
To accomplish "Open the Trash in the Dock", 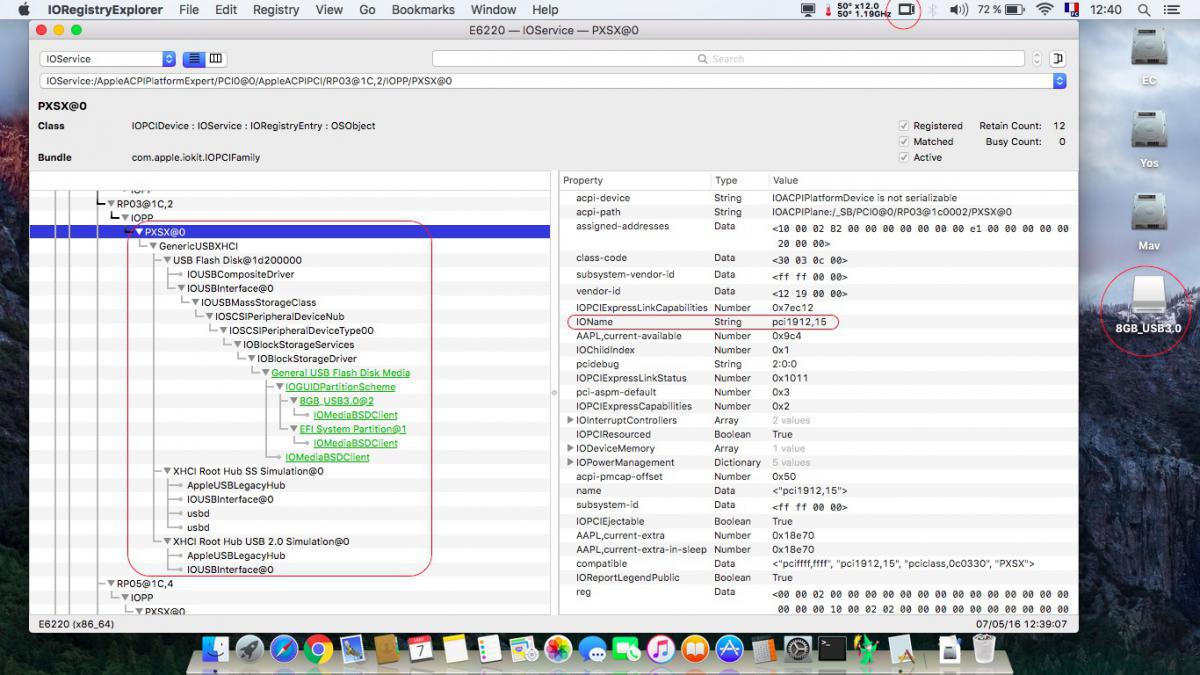I will [984, 649].
